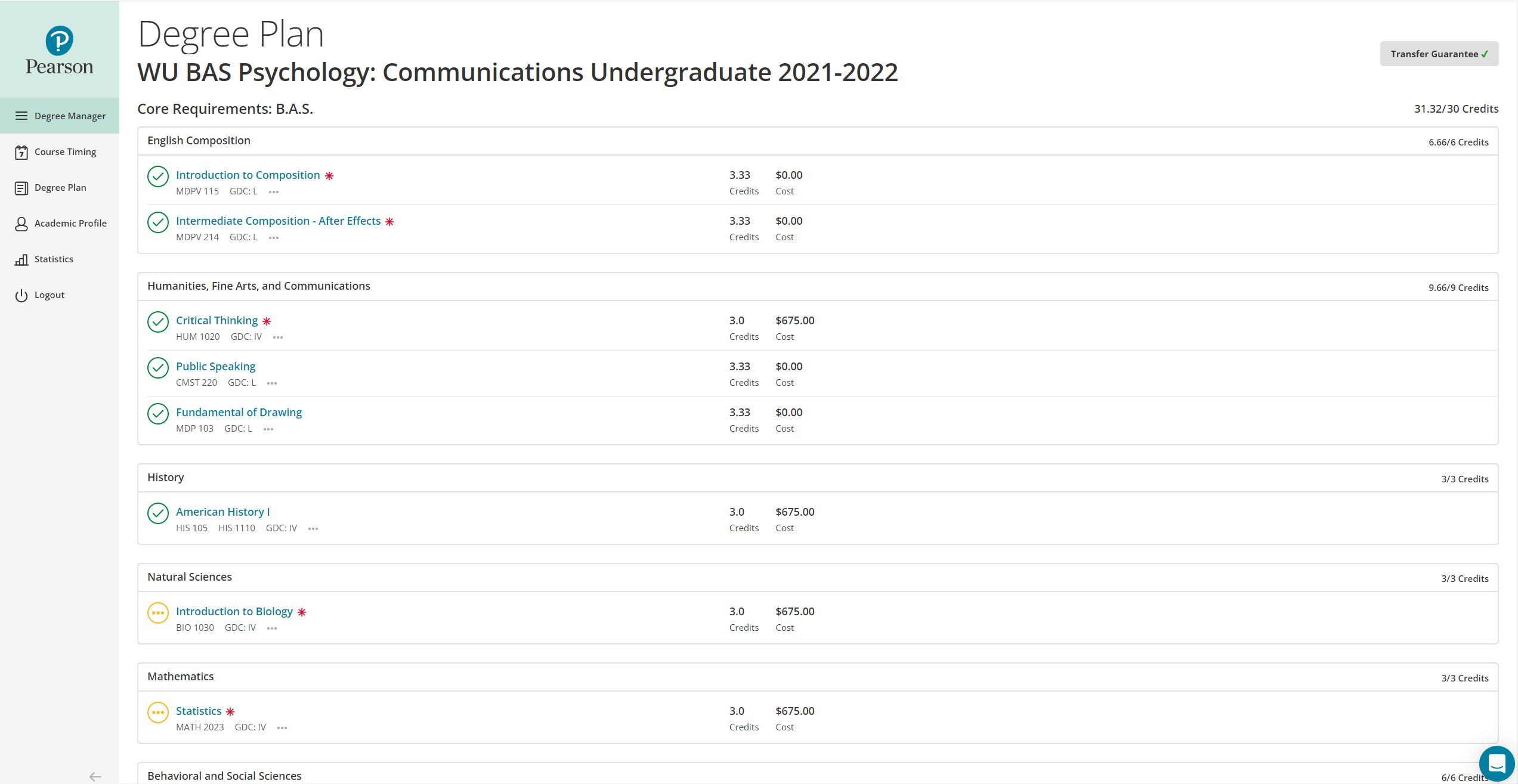Click the Transfer Guarantee button
The height and width of the screenshot is (784, 1518).
pos(1439,54)
